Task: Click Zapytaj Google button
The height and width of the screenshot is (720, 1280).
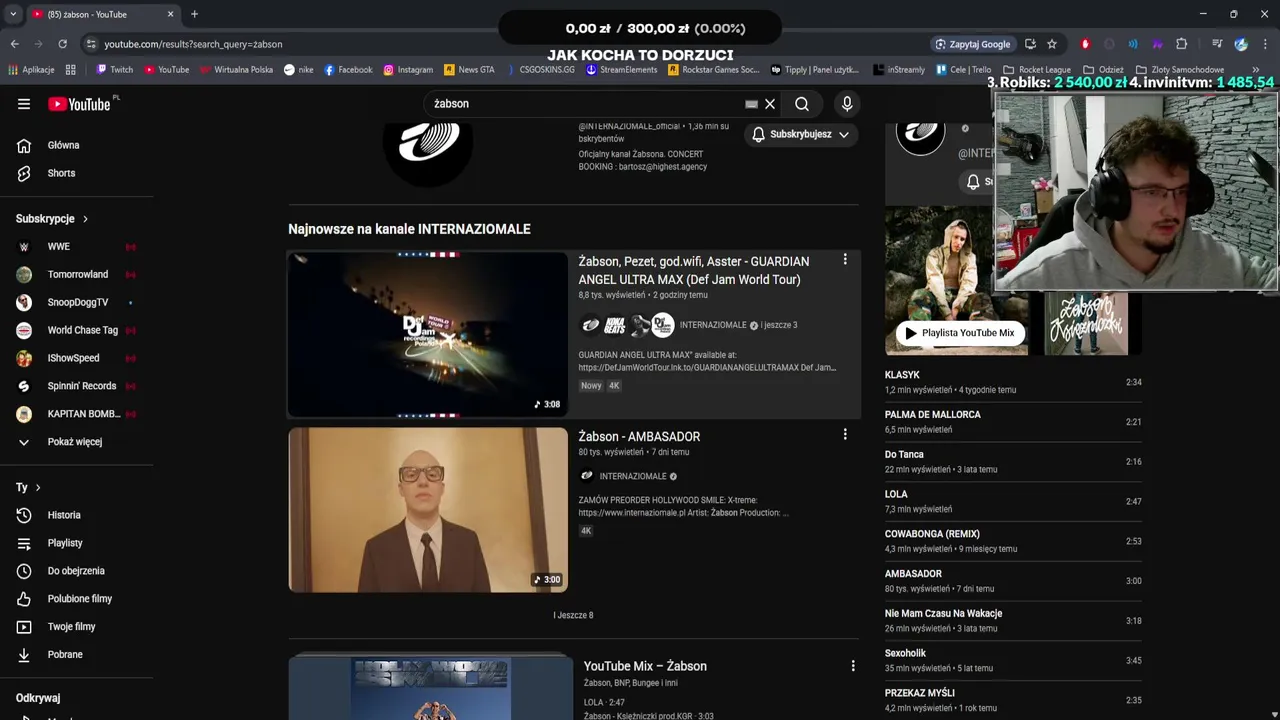Action: click(973, 44)
